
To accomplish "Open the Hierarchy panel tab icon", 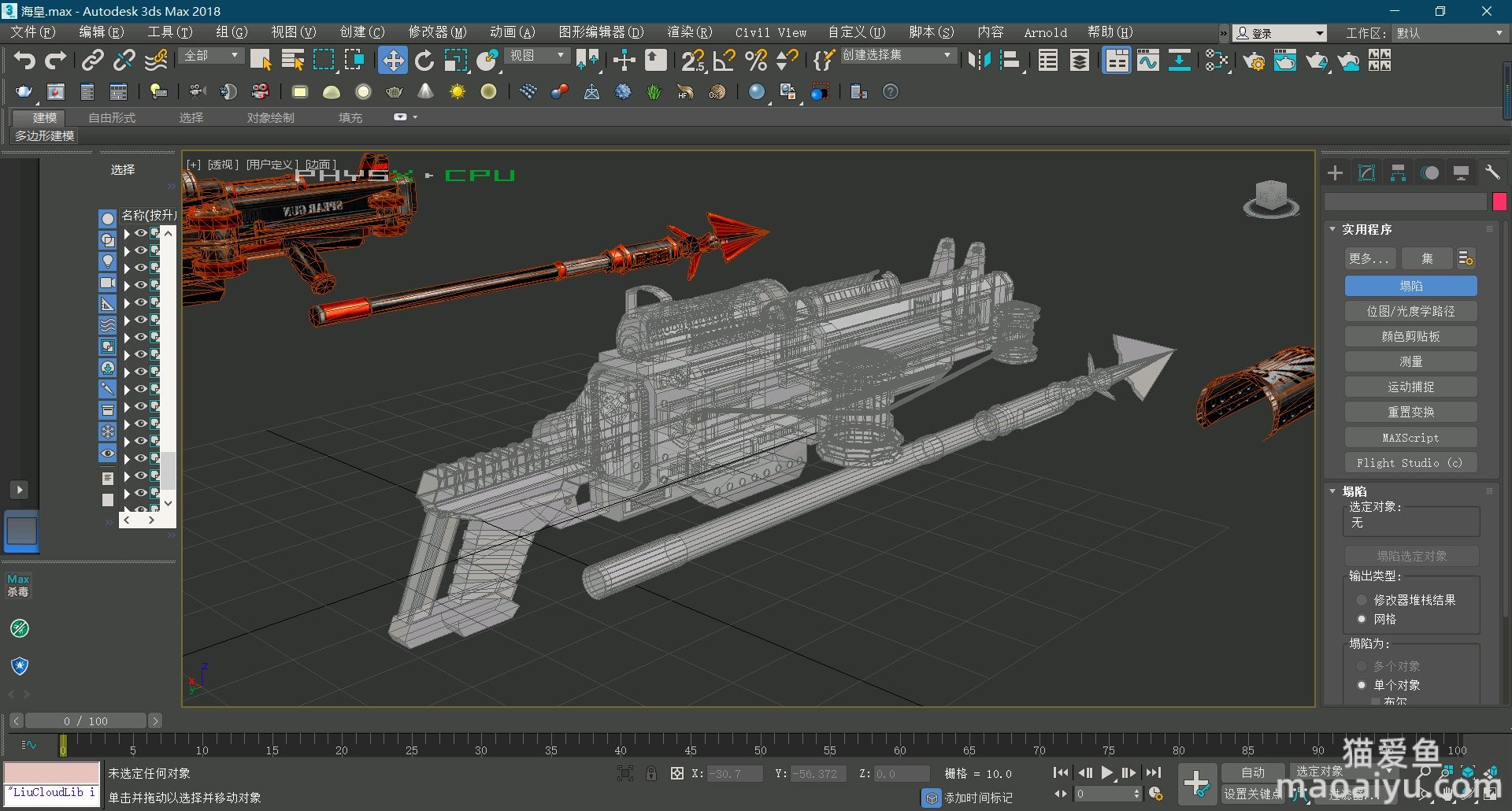I will pyautogui.click(x=1398, y=173).
